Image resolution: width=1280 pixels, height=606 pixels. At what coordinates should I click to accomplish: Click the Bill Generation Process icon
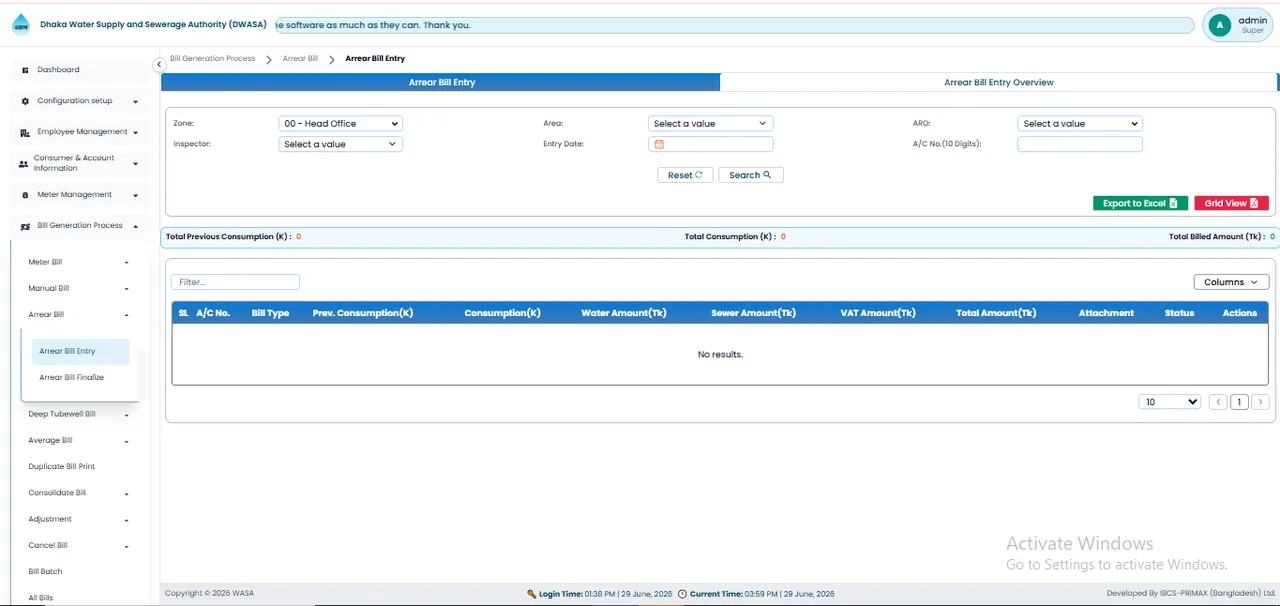[x=25, y=226]
